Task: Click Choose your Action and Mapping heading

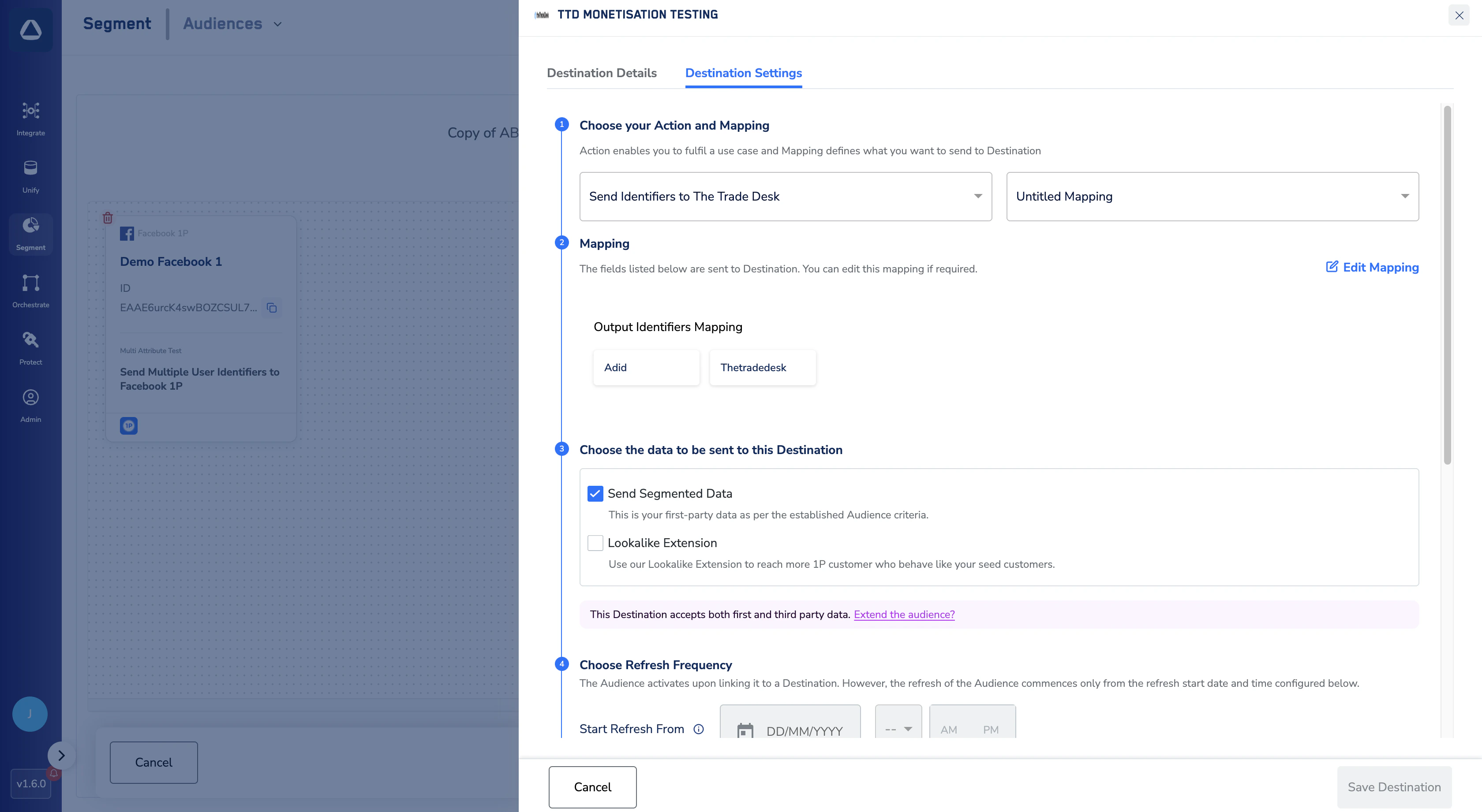Action: (674, 125)
